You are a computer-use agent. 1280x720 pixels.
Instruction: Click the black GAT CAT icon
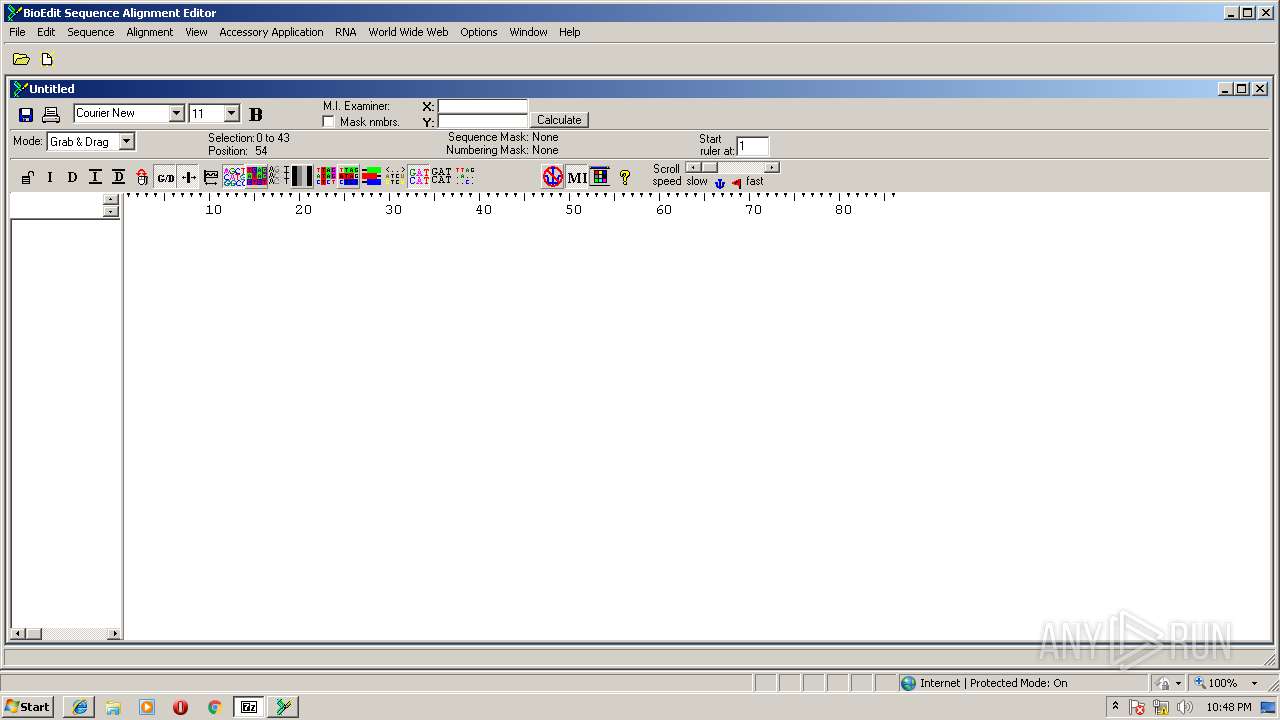point(441,177)
